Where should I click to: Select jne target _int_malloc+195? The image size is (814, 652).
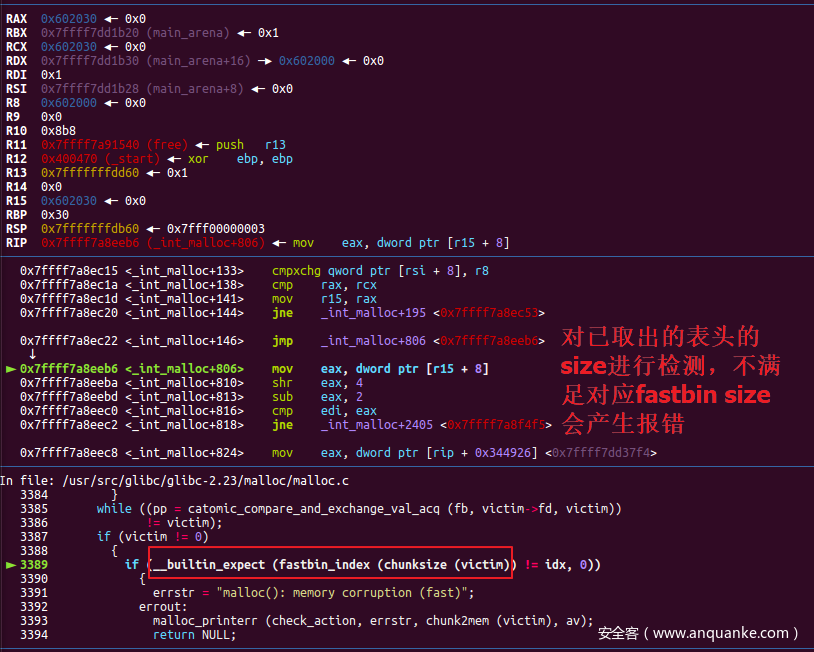pos(373,313)
